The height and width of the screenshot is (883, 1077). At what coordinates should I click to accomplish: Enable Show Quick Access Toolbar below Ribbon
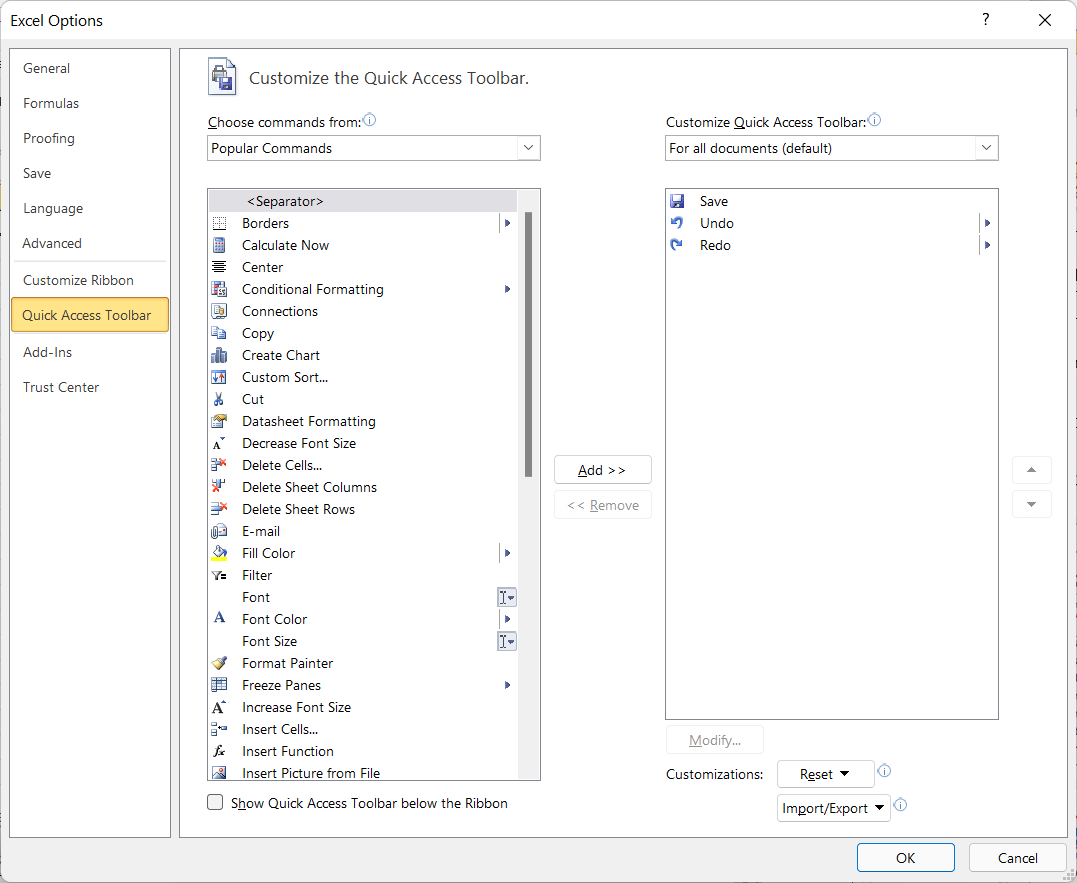[215, 802]
